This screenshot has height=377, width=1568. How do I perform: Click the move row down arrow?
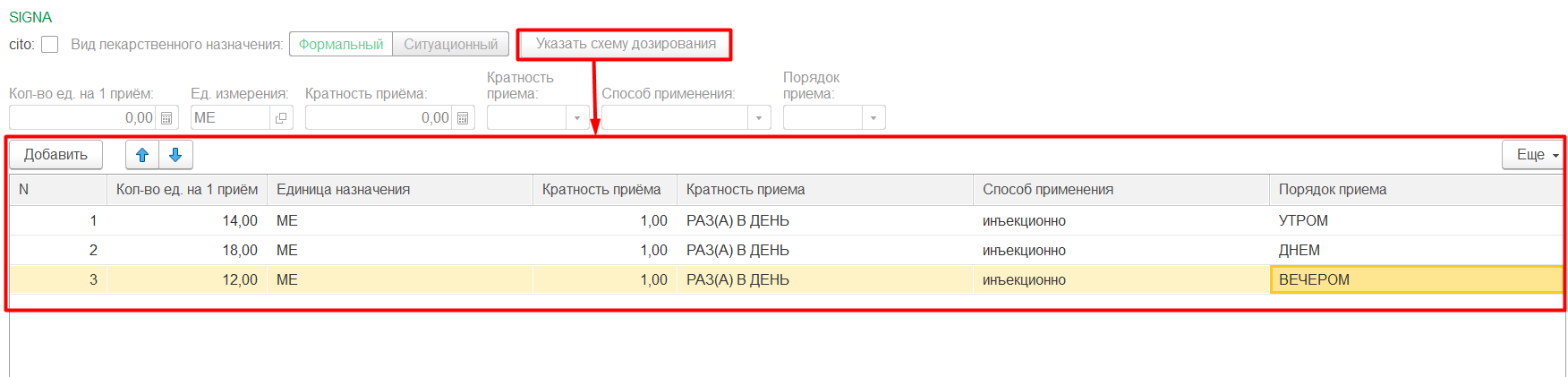175,155
